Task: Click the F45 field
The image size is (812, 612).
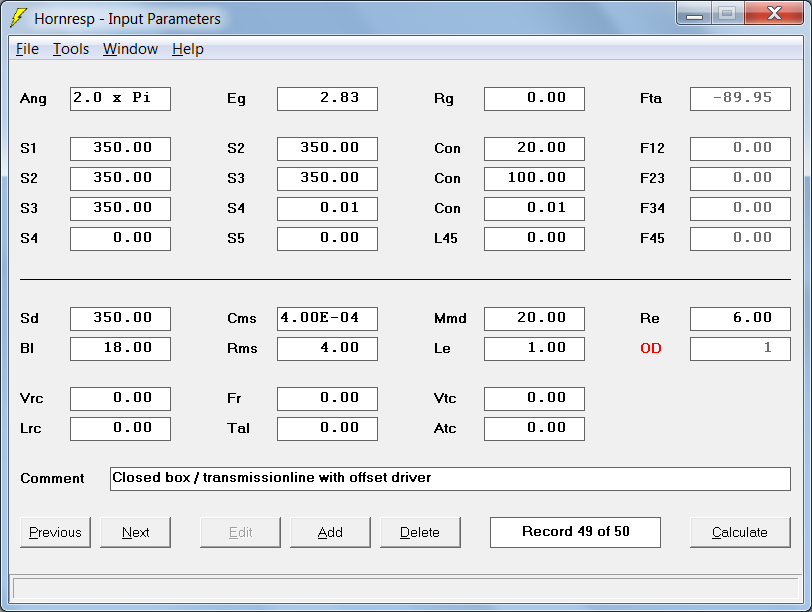Action: (741, 239)
